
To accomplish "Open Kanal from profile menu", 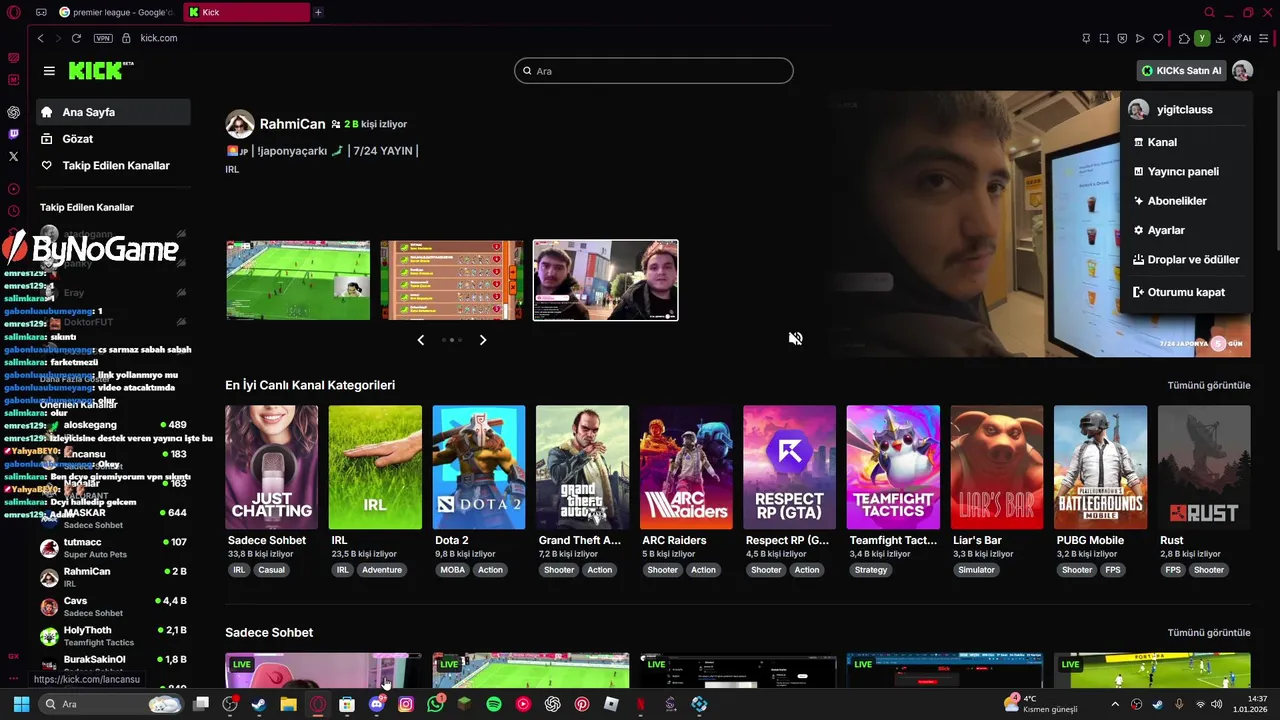I will point(1186,142).
